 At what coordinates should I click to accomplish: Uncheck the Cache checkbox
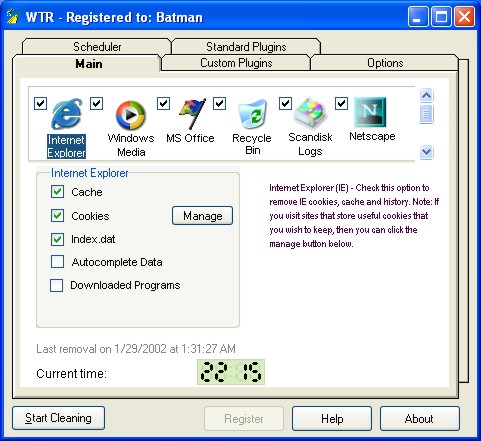[57, 192]
